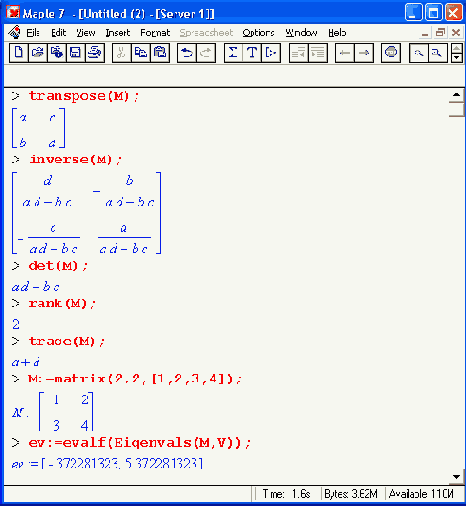
Task: Undo the last operation
Action: pyautogui.click(x=187, y=53)
